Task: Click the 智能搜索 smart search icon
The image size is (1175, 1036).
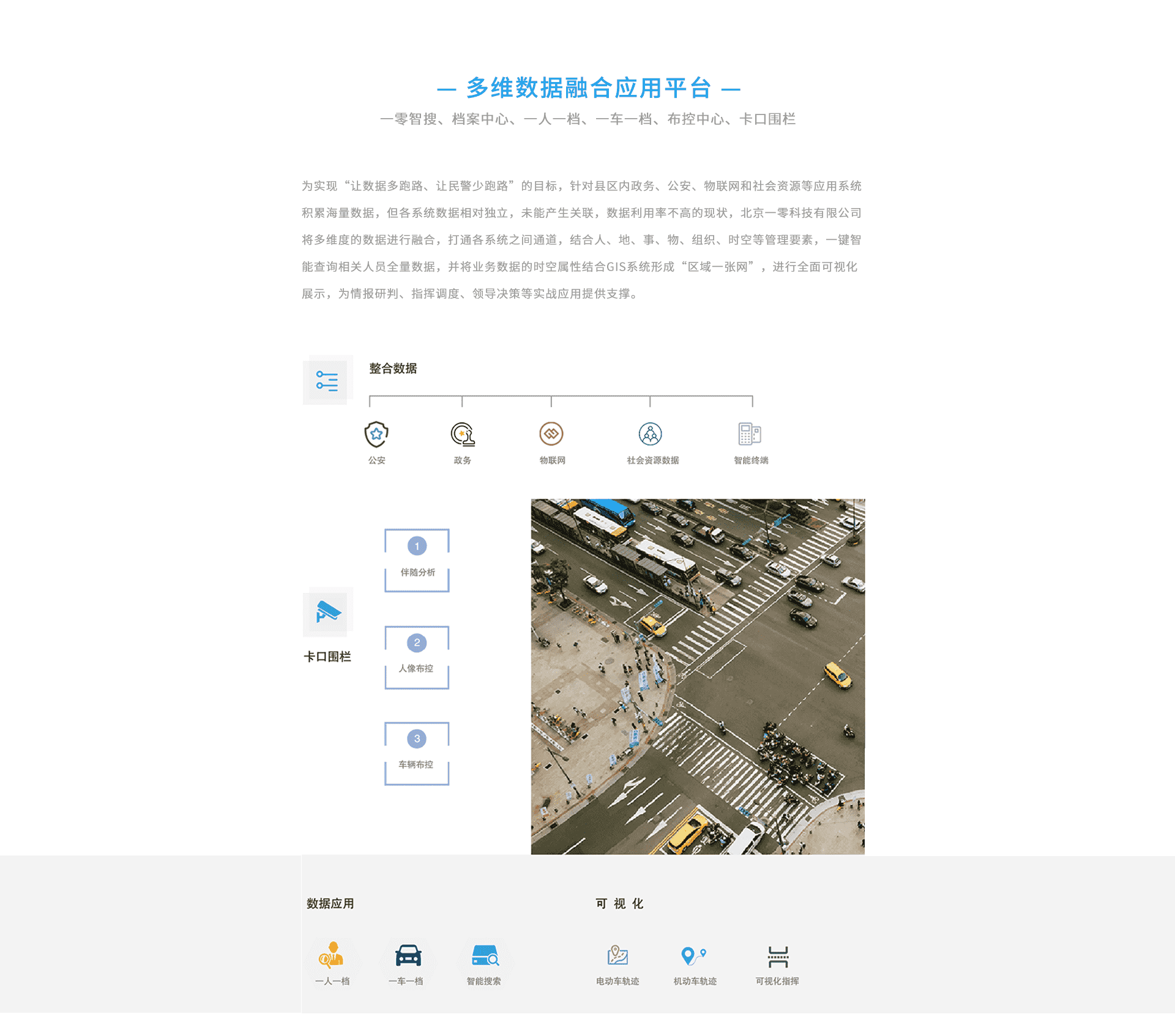Action: [x=485, y=955]
